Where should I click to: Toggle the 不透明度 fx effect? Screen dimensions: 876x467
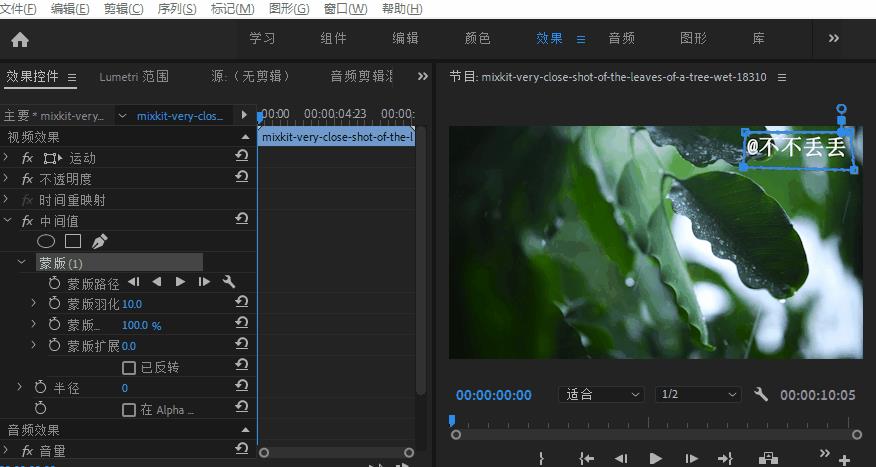(27, 179)
